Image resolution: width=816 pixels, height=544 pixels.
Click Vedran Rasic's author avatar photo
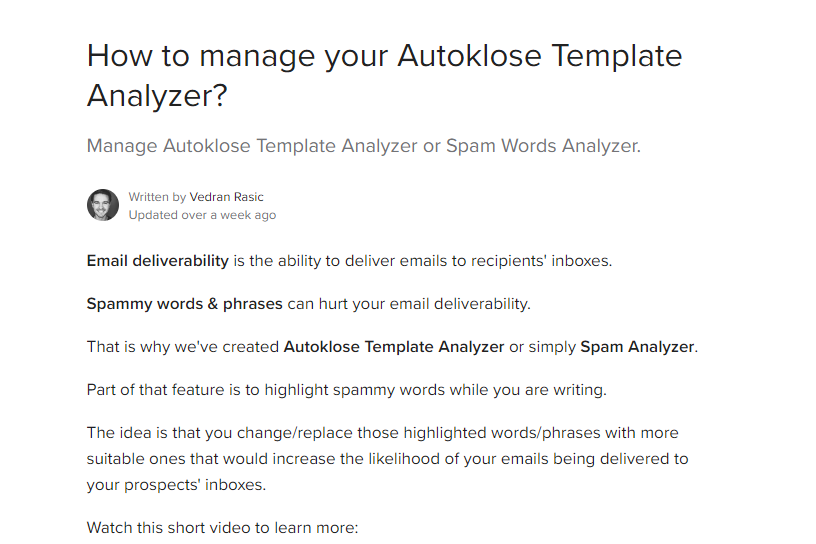103,205
